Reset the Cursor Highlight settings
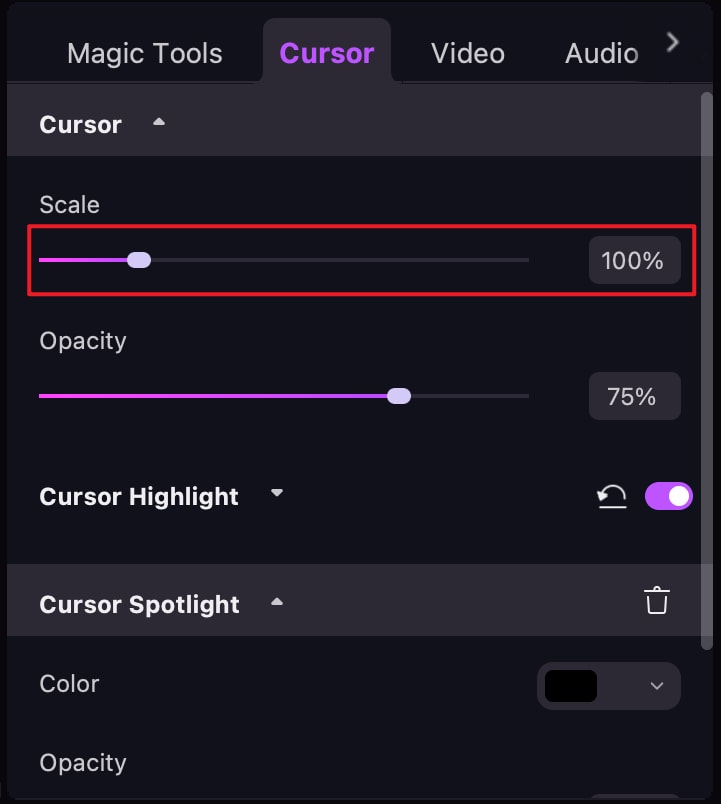Image resolution: width=721 pixels, height=804 pixels. 612,496
